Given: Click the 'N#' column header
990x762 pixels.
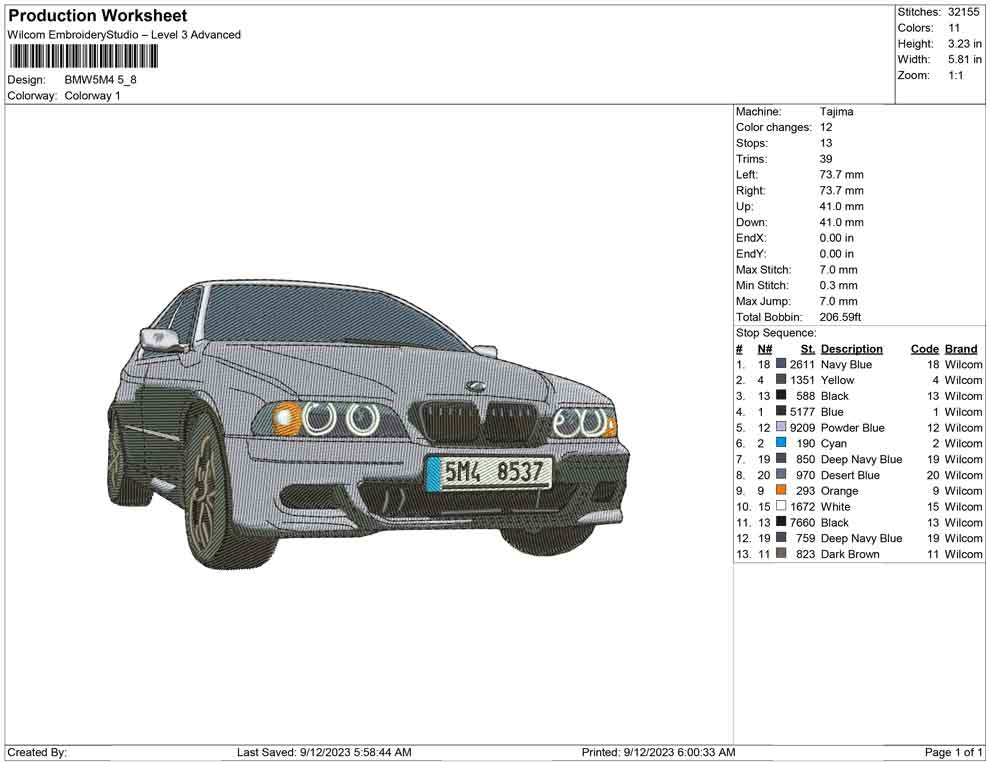Looking at the screenshot, I should pos(765,349).
